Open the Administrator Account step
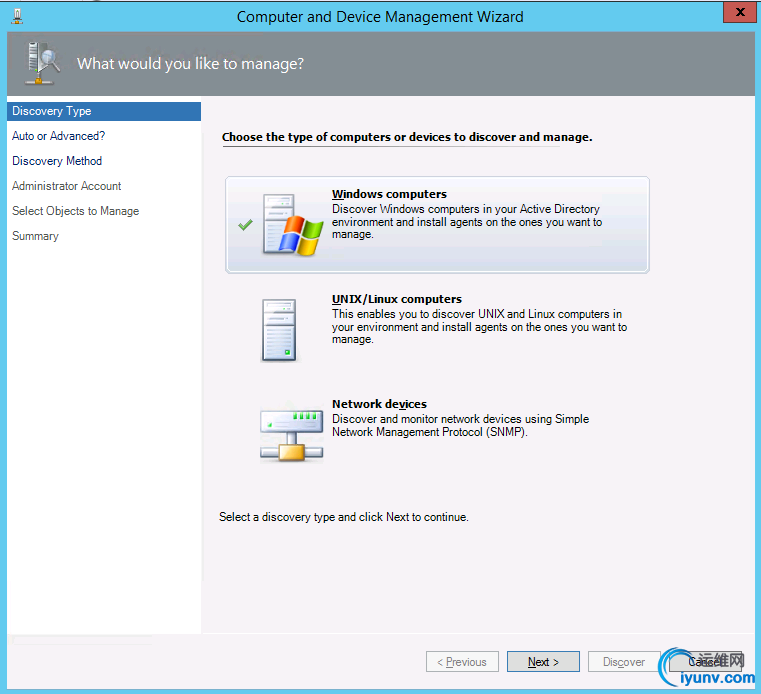Screen dimensions: 761x694 tap(66, 186)
